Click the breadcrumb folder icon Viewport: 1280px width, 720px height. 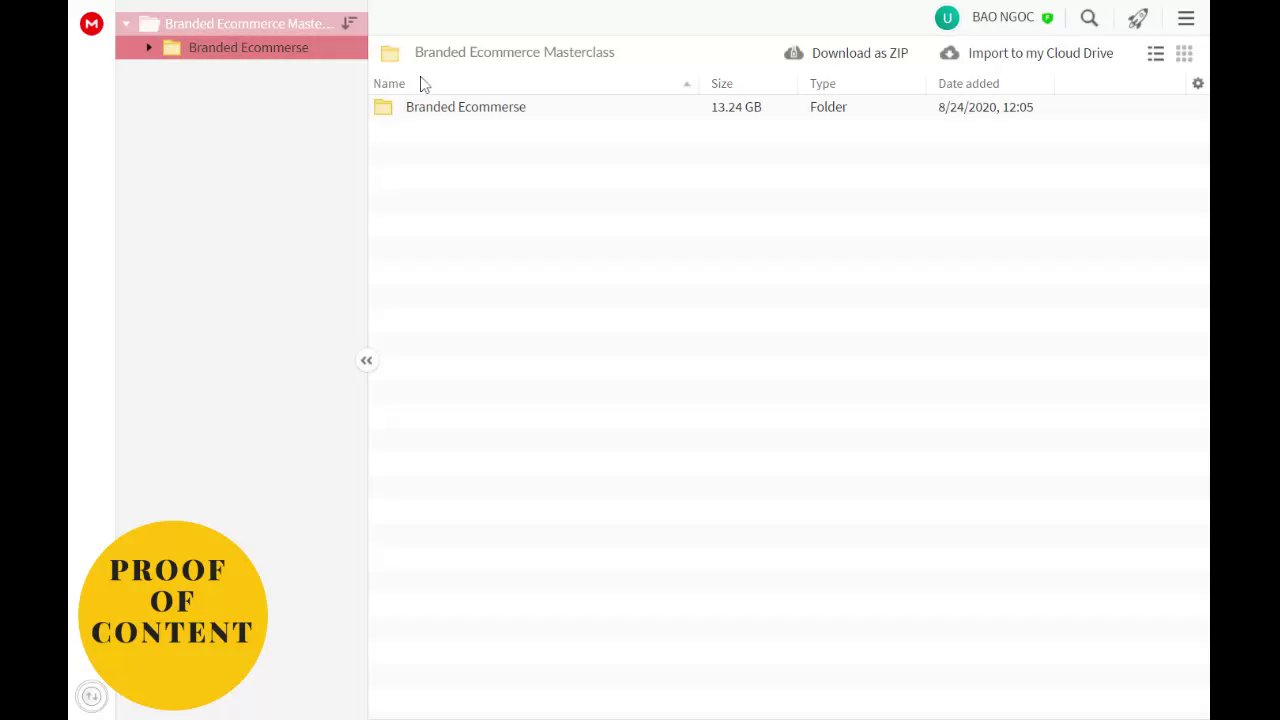coord(390,53)
